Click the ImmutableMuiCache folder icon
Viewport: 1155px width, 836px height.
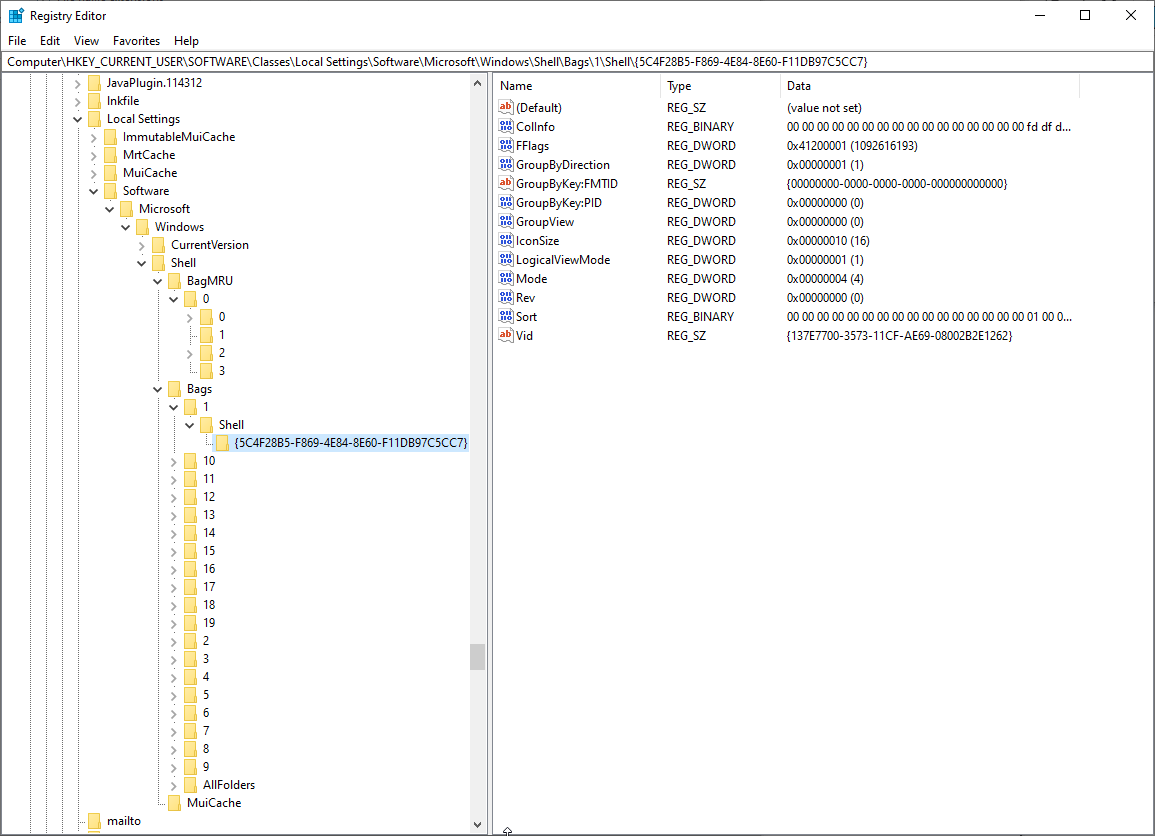(x=110, y=137)
